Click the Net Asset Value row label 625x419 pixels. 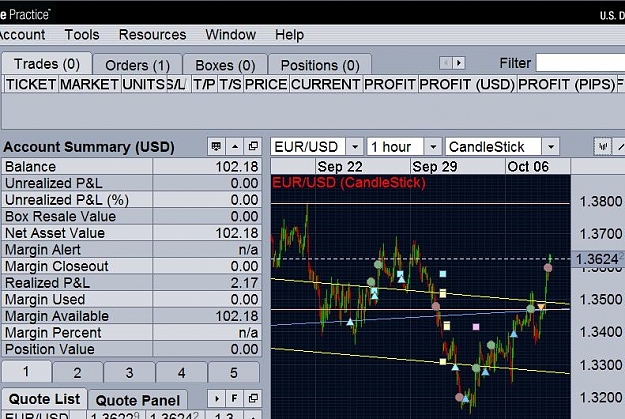pyautogui.click(x=55, y=233)
